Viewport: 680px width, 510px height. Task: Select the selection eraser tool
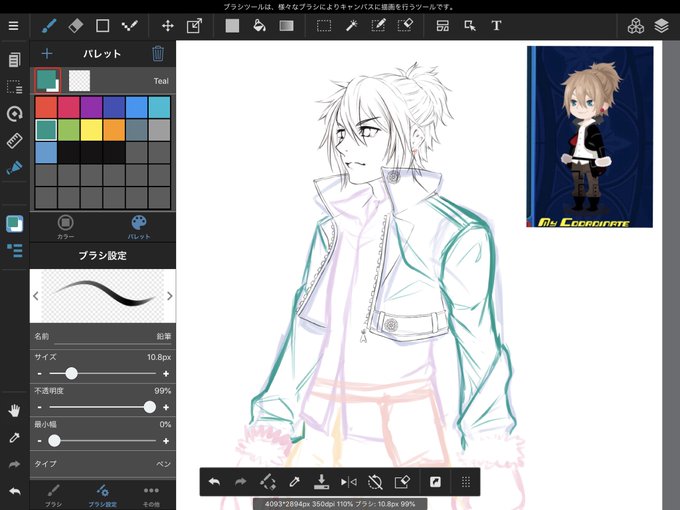(405, 26)
